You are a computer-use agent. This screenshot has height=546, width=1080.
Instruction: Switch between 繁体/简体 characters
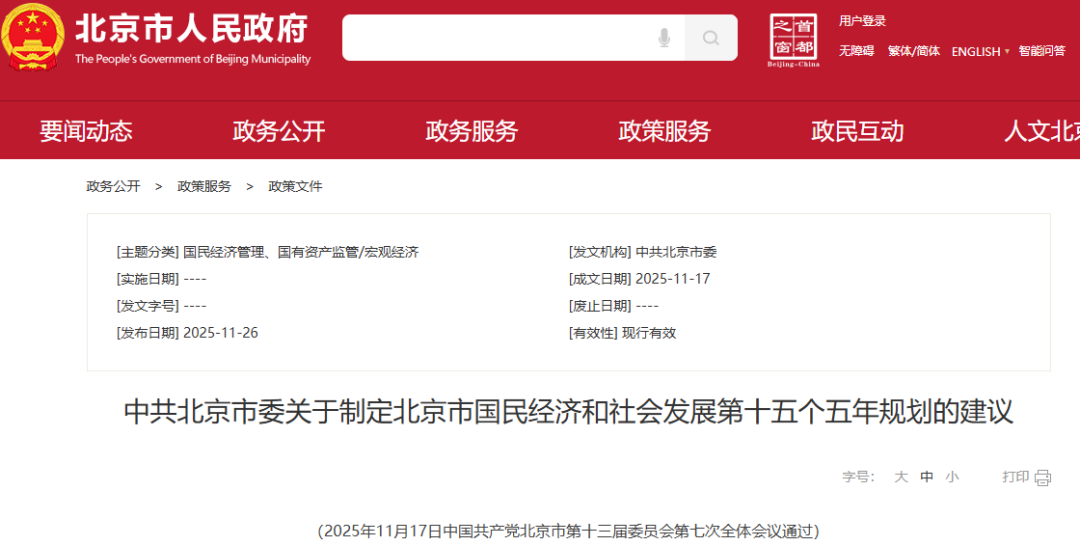(914, 51)
